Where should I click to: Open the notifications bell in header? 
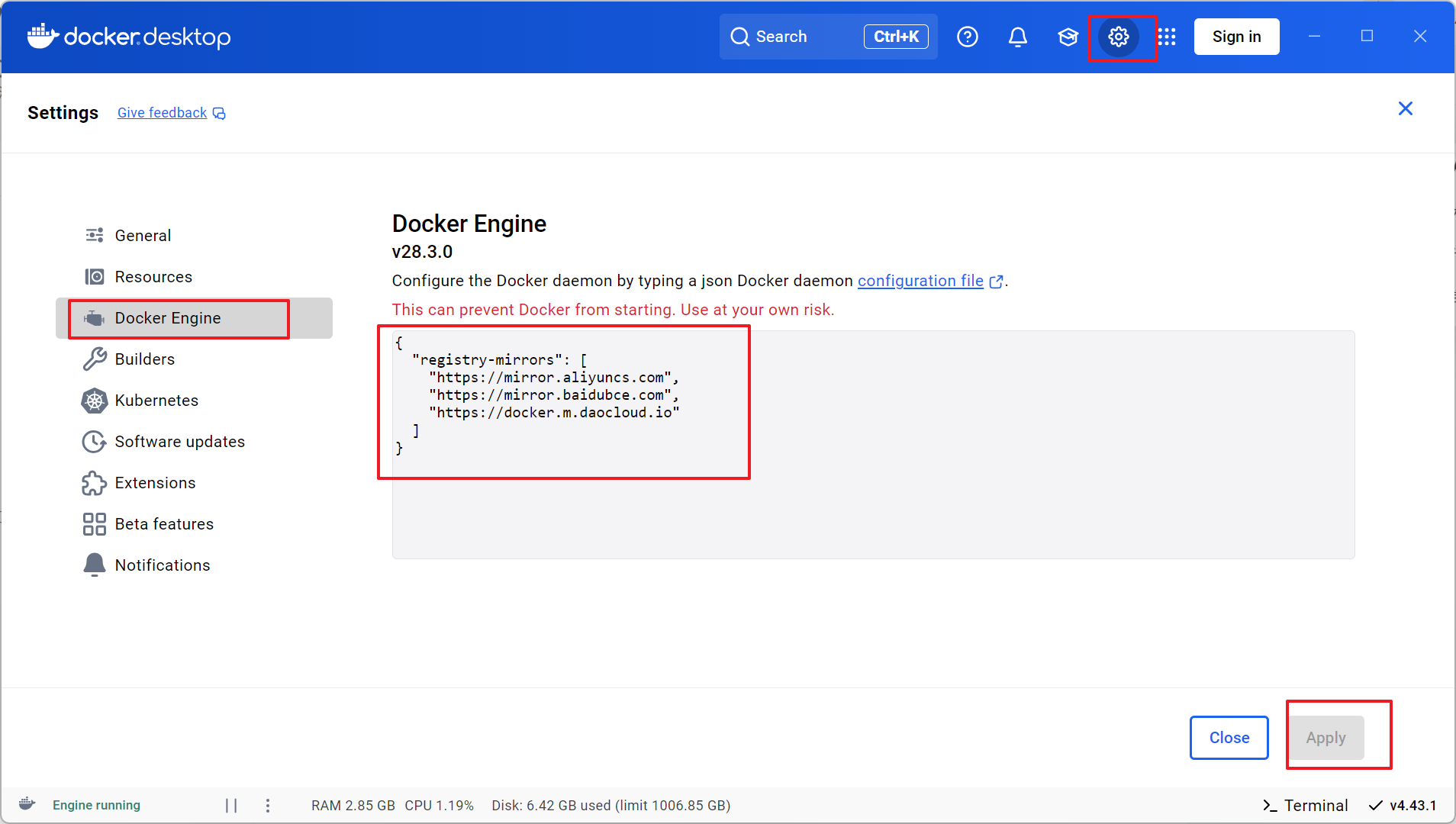[1017, 37]
